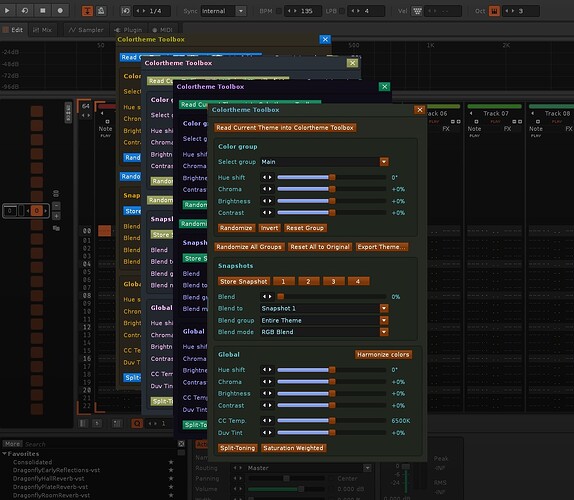Click the minus icon in sequencer
The image size is (574, 500).
(x=56, y=206)
